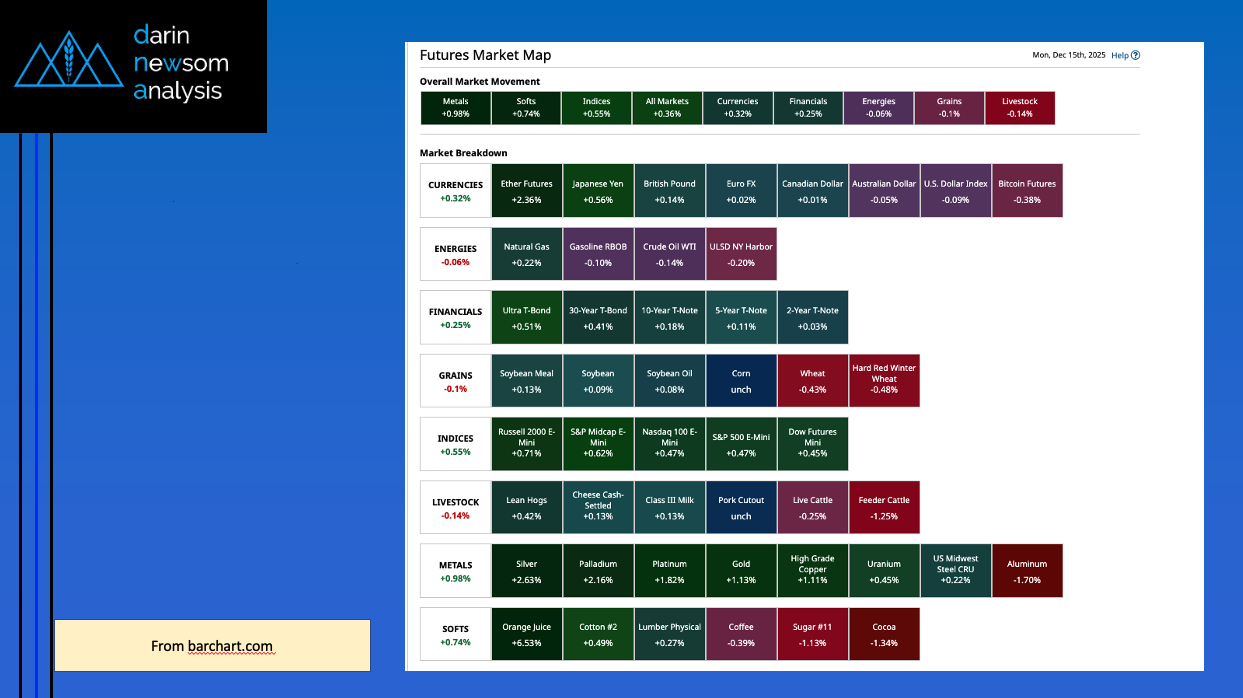Viewport: 1243px width, 698px height.
Task: Click the Silver futures tile
Action: (x=526, y=571)
